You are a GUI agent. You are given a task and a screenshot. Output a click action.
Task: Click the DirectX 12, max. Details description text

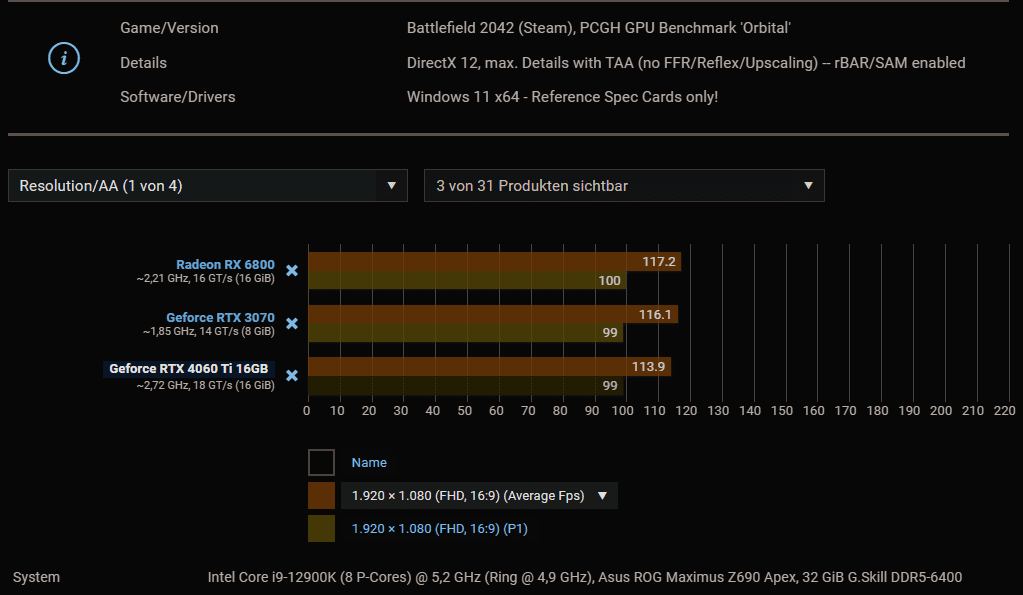coord(686,63)
